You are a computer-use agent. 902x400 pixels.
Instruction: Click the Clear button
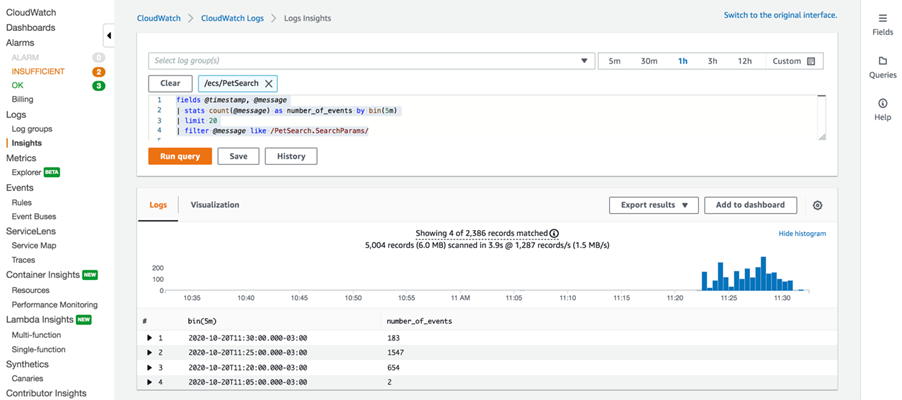pyautogui.click(x=170, y=83)
